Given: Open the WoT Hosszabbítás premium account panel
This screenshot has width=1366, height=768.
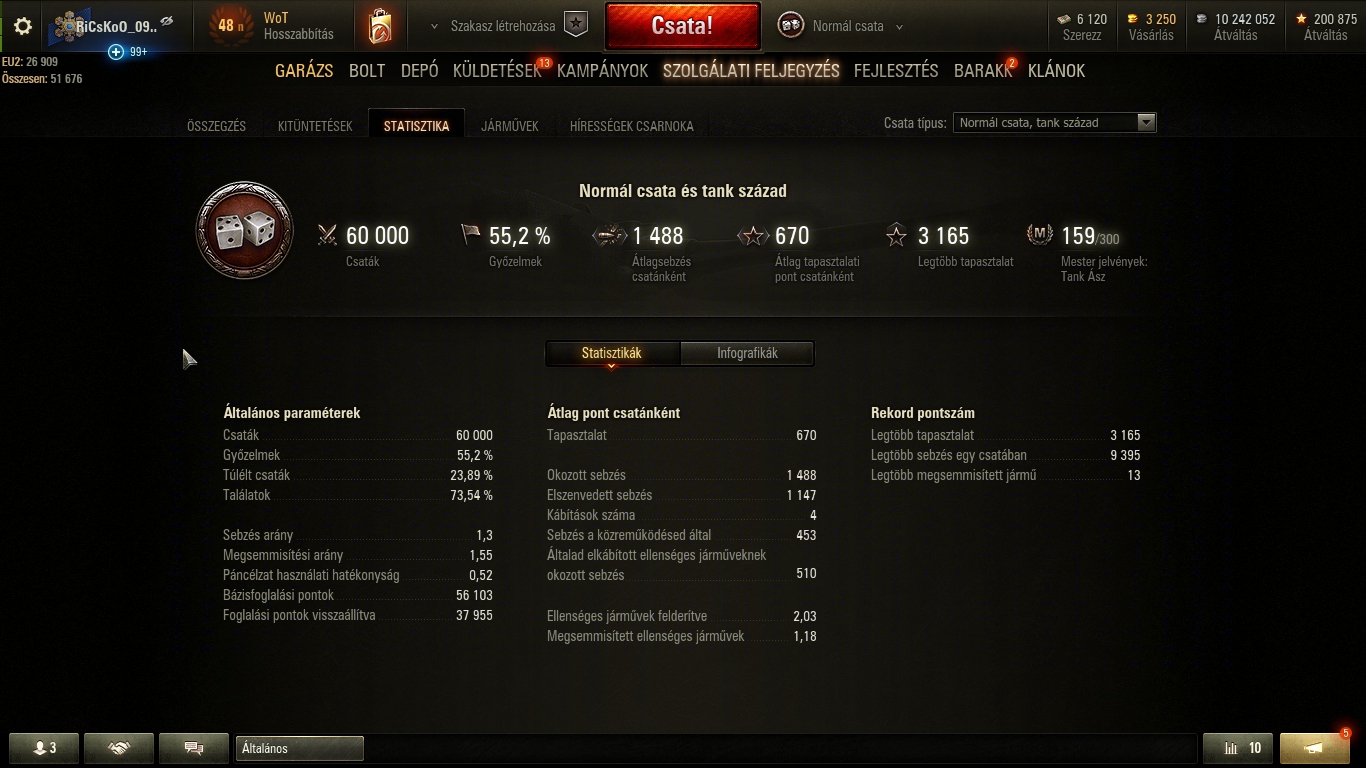Looking at the screenshot, I should point(272,26).
